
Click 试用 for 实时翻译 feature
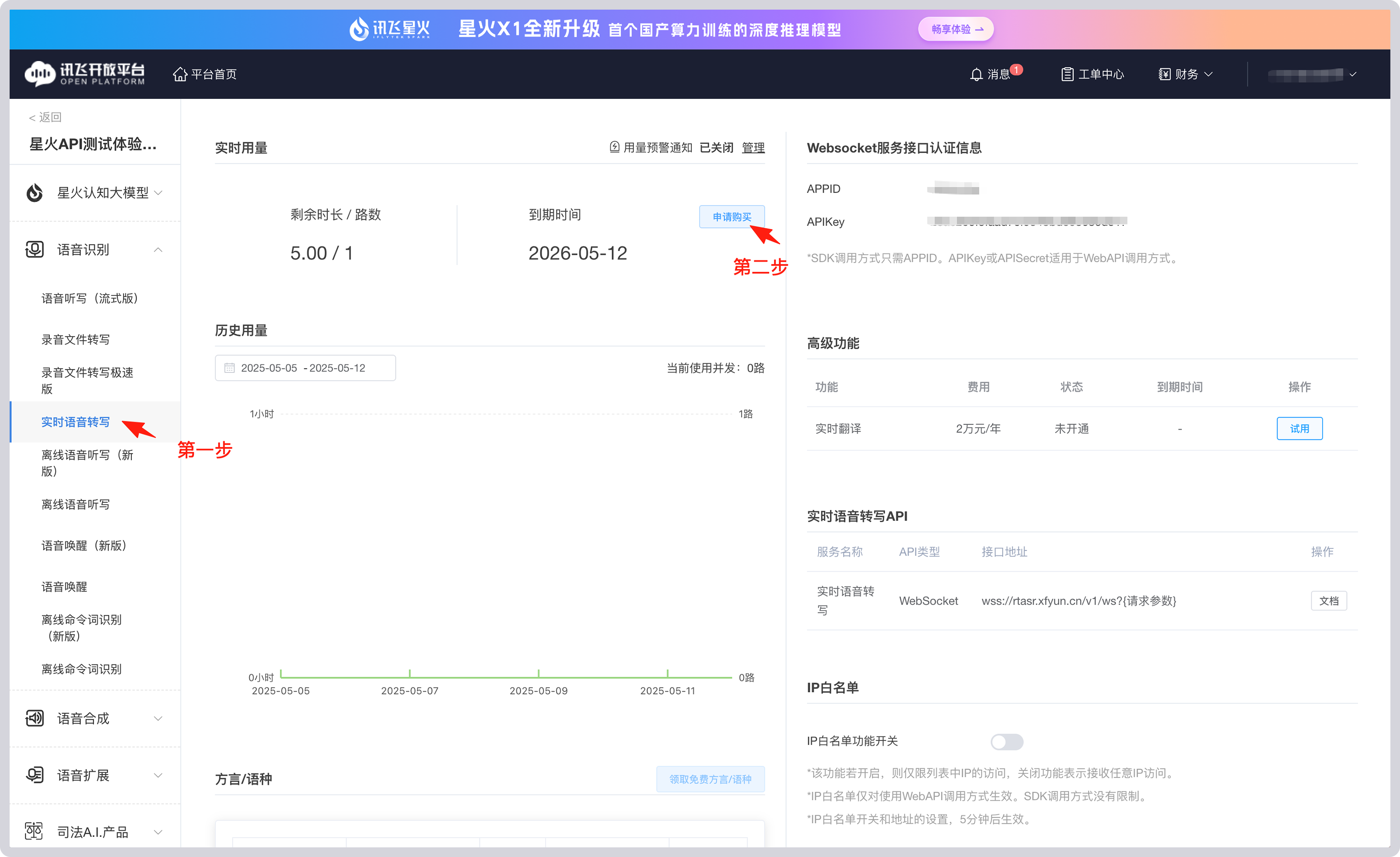[1299, 428]
